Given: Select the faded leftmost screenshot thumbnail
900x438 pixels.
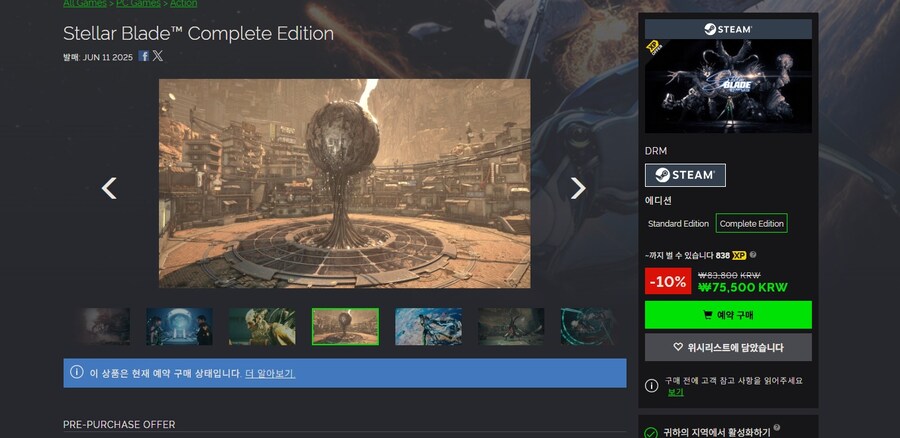Looking at the screenshot, I should (x=104, y=327).
